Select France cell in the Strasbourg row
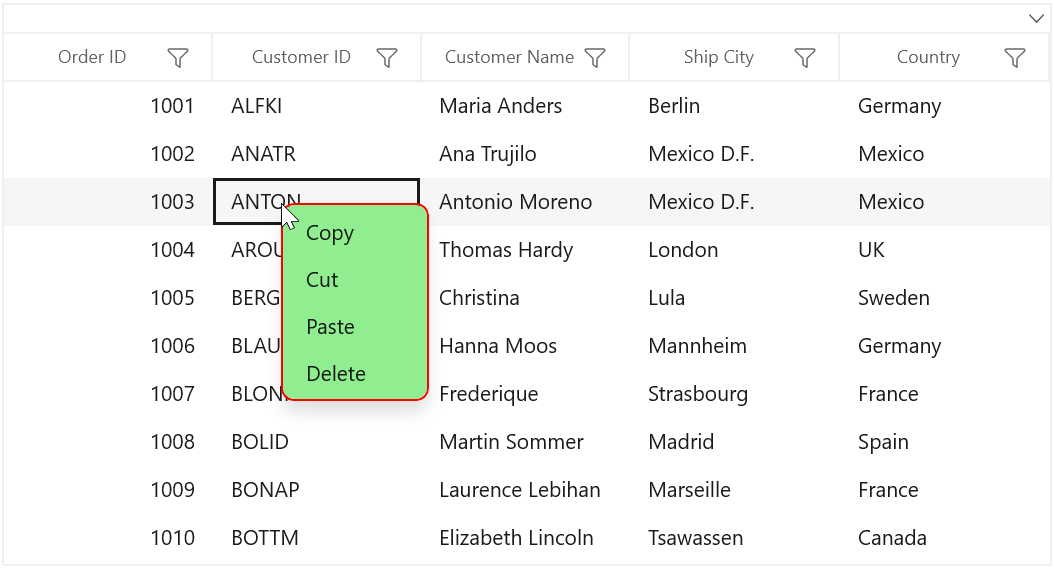The width and height of the screenshot is (1054, 568). tap(944, 394)
